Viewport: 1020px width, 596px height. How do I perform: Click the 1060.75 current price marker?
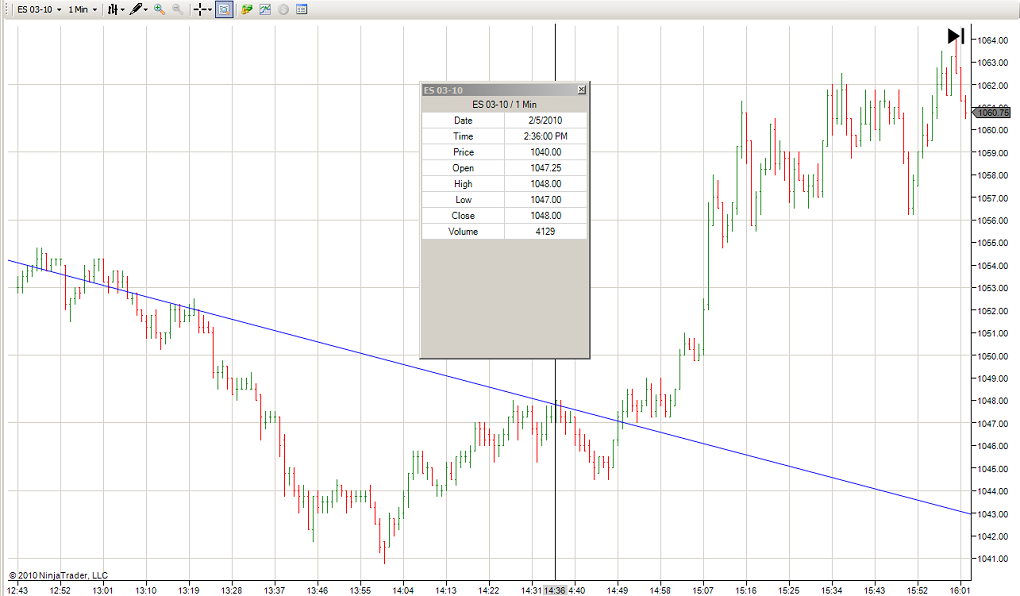(991, 113)
